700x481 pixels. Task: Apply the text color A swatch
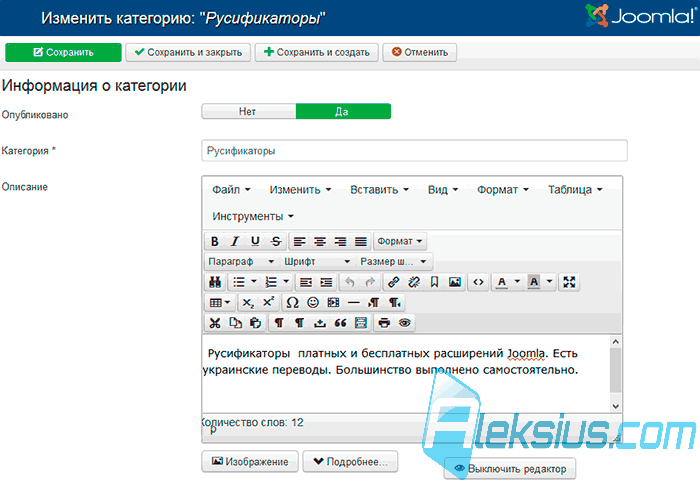[502, 282]
